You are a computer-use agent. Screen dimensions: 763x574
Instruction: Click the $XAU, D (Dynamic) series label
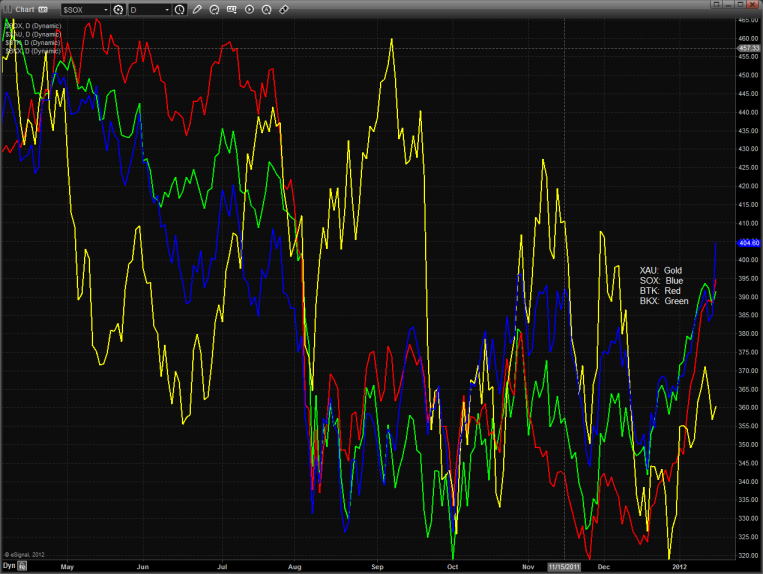pos(33,34)
